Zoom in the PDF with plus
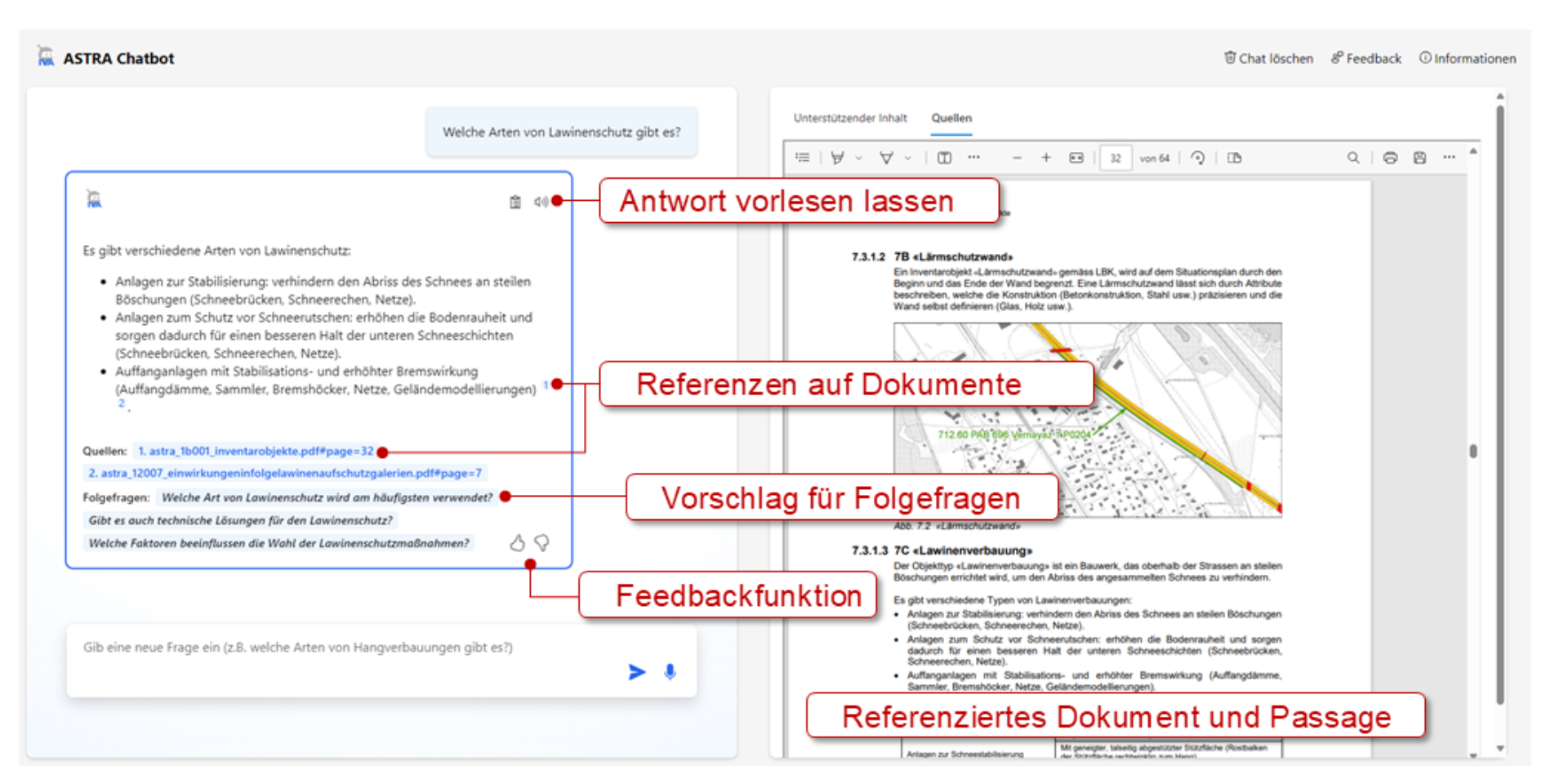Viewport: 1568px width, 766px height. tap(1046, 158)
